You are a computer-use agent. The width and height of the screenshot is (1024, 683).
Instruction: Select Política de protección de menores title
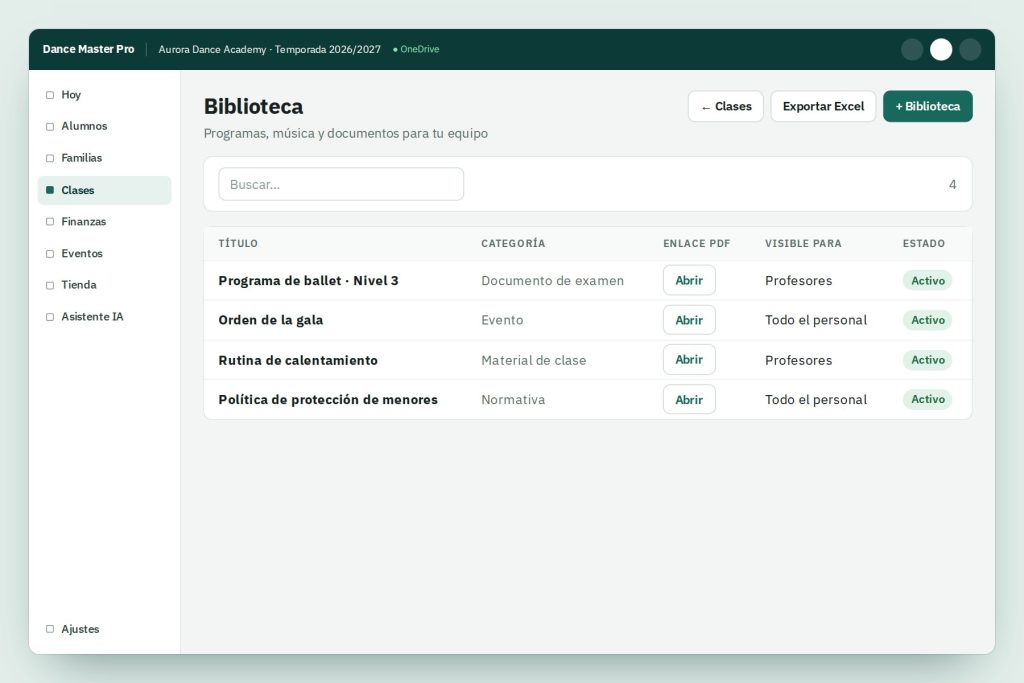(328, 400)
